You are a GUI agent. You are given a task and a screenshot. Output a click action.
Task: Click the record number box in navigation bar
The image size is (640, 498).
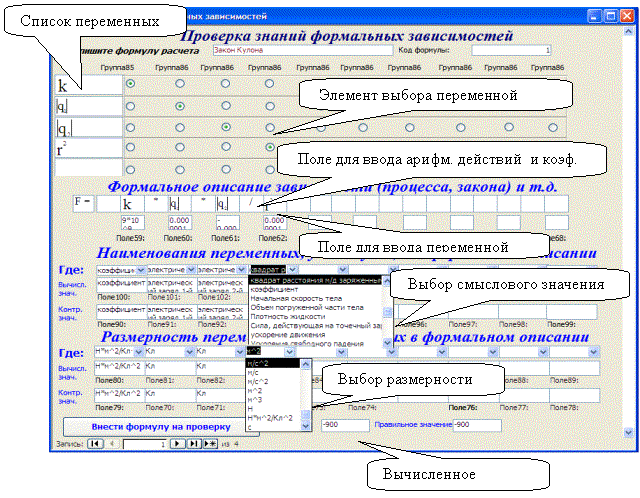pos(145,444)
